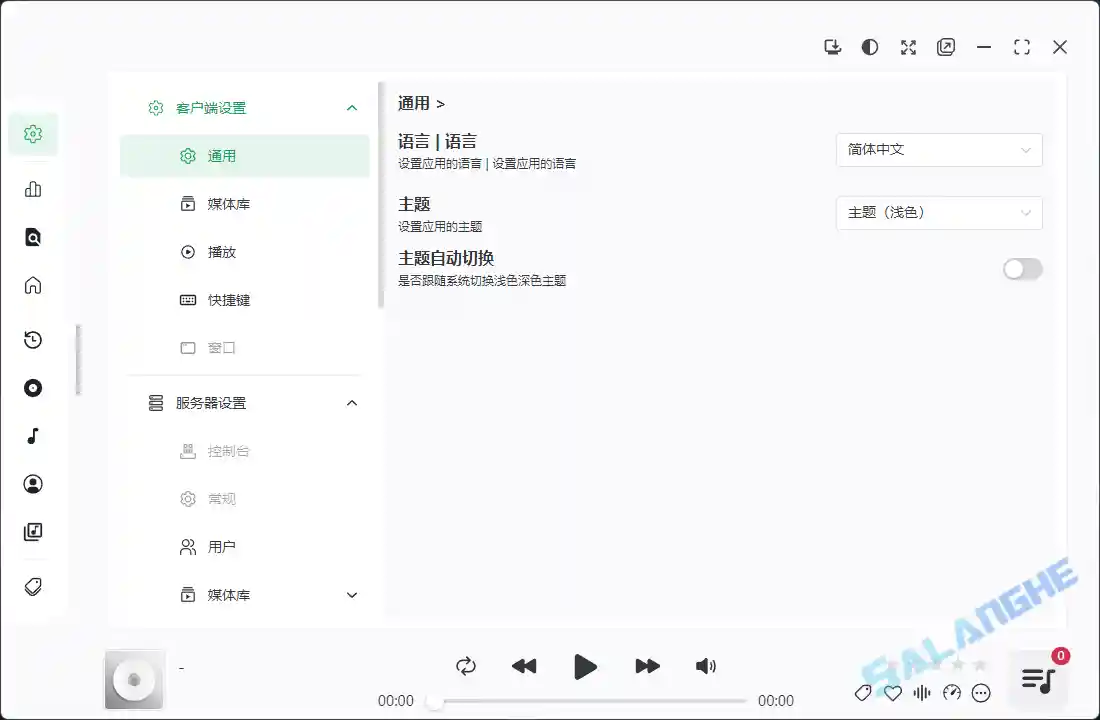
Task: Favorite the current track with the heart
Action: click(892, 692)
